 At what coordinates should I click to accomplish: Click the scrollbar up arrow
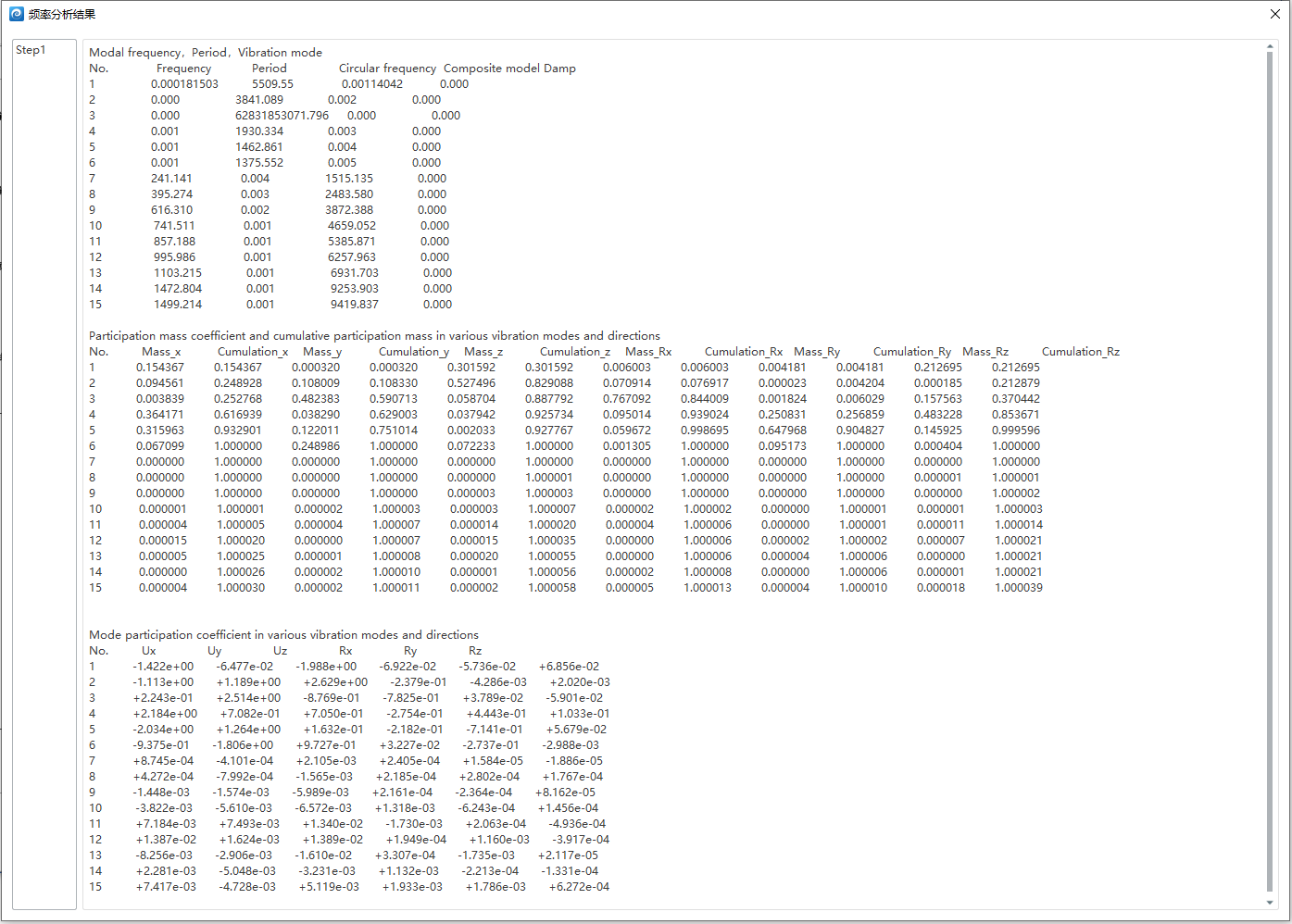[x=1270, y=46]
